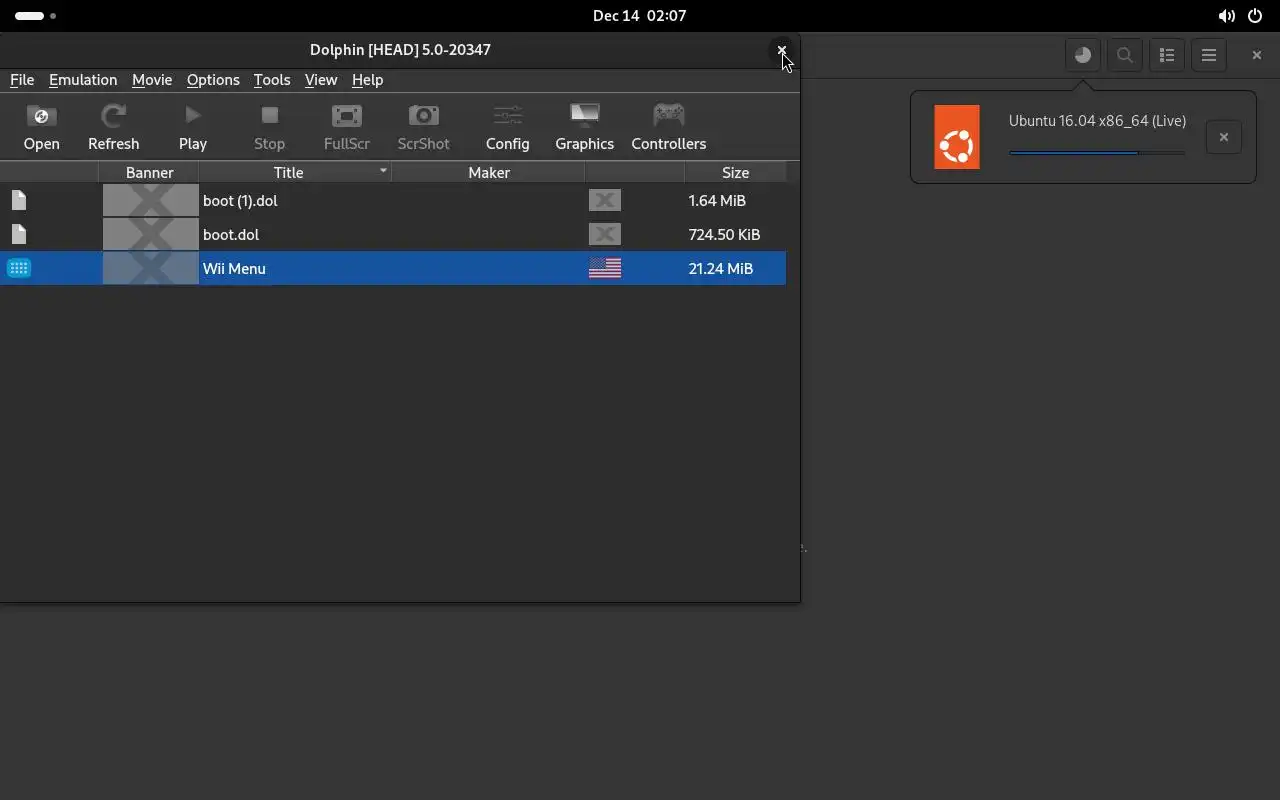Sort list by the Size column header

735,172
